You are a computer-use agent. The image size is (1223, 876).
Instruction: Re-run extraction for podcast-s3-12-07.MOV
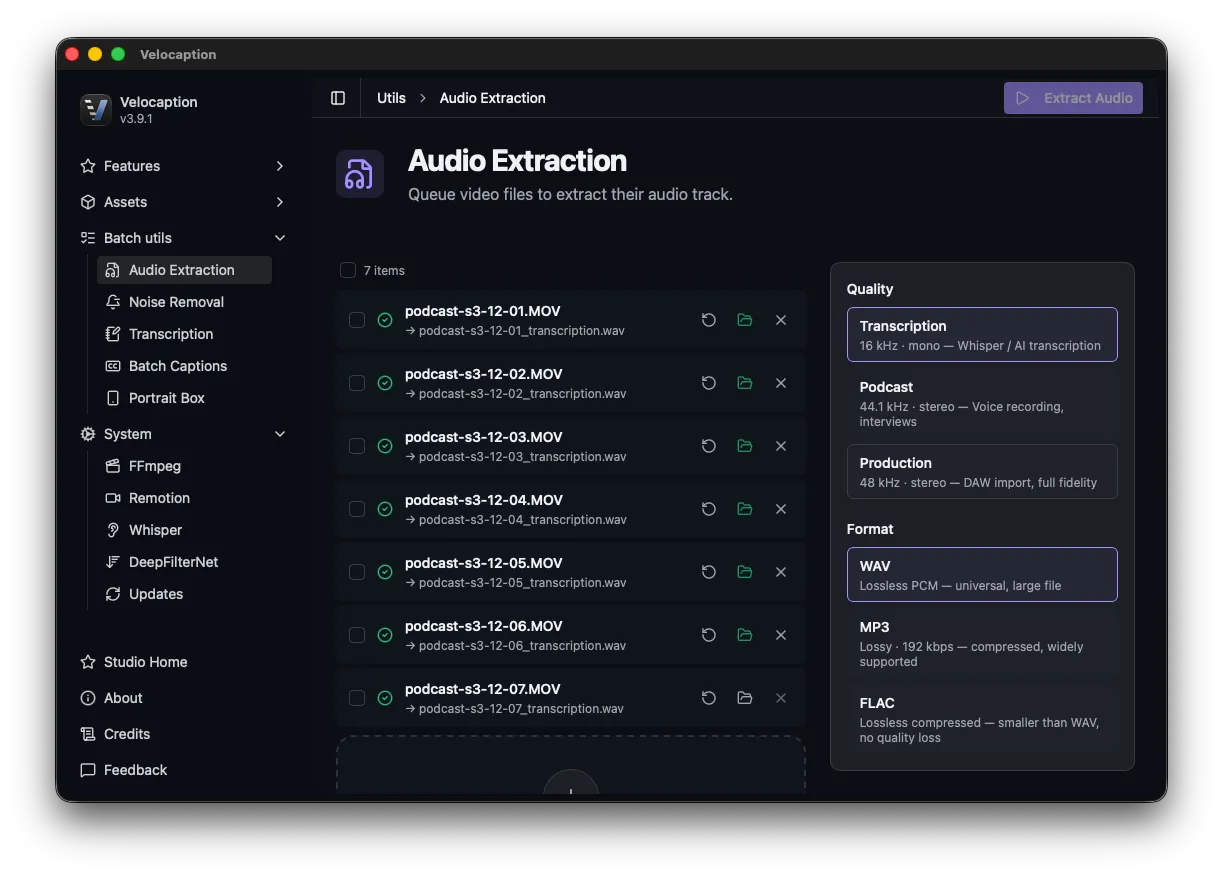[709, 698]
